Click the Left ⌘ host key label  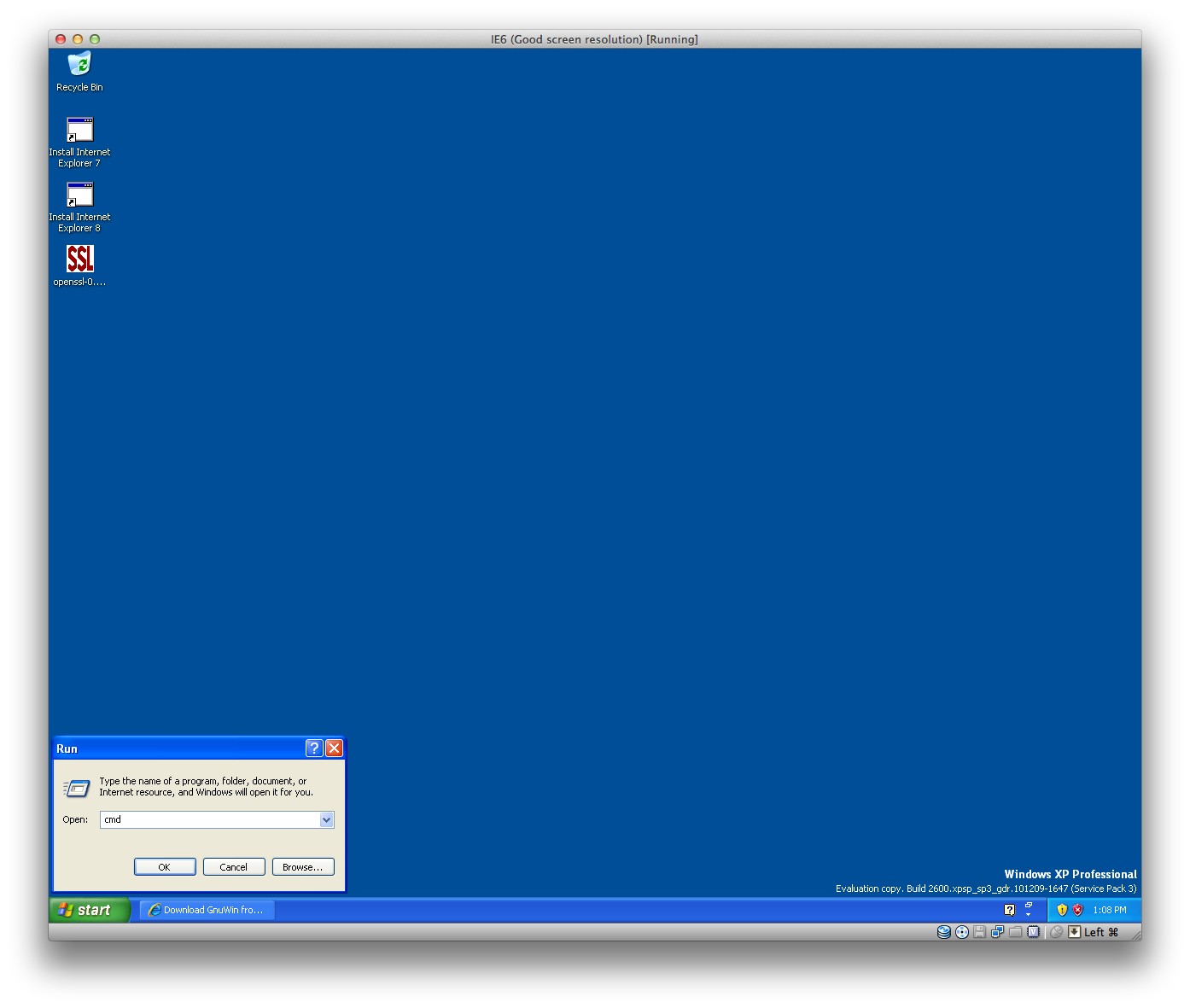[x=1101, y=932]
